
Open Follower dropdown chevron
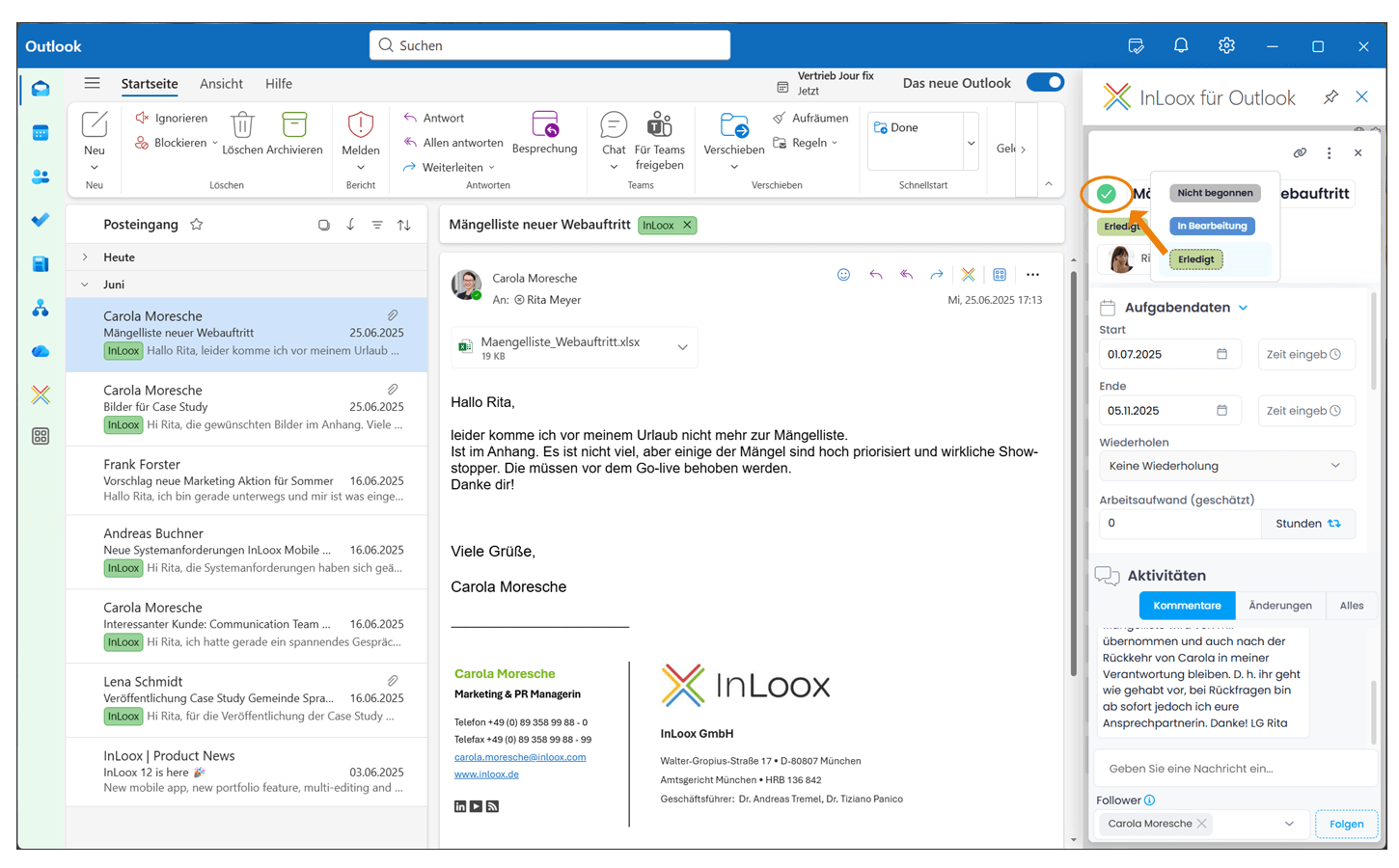click(x=1289, y=824)
